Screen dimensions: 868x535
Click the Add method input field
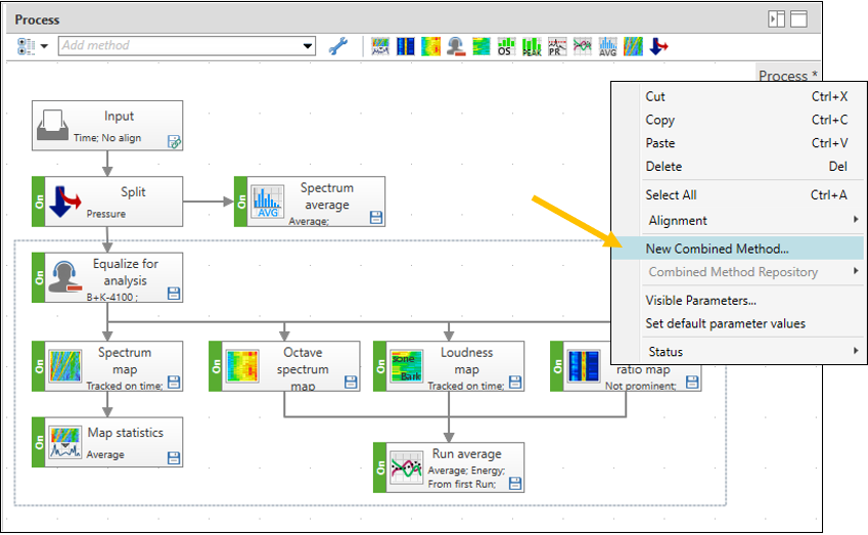(180, 46)
